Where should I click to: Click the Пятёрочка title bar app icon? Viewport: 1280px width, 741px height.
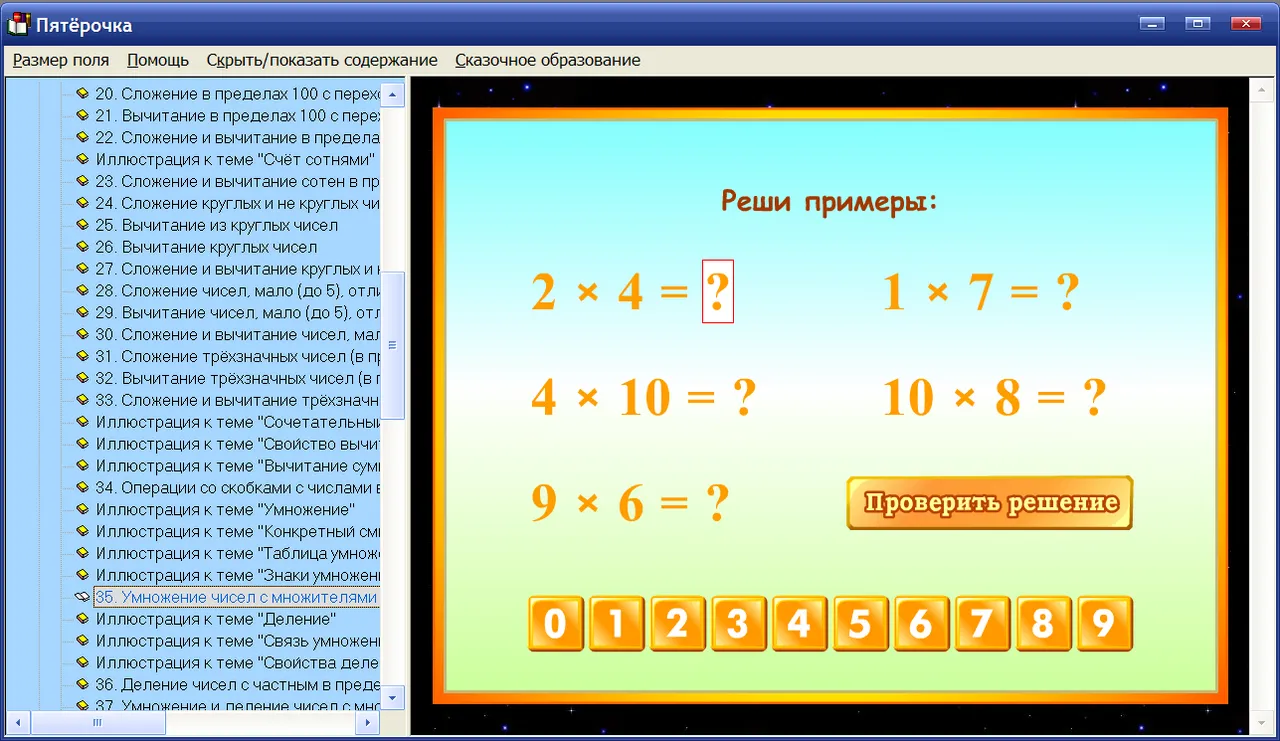(19, 24)
